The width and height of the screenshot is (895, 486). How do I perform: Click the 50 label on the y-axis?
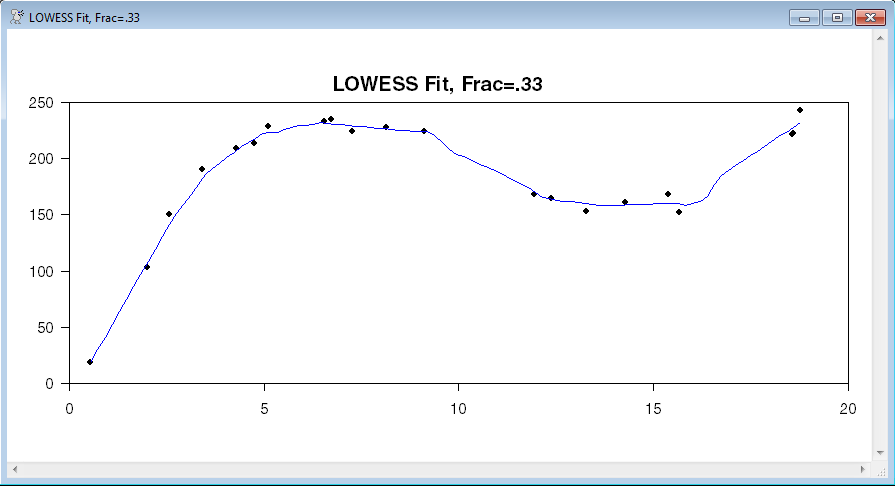[45, 328]
